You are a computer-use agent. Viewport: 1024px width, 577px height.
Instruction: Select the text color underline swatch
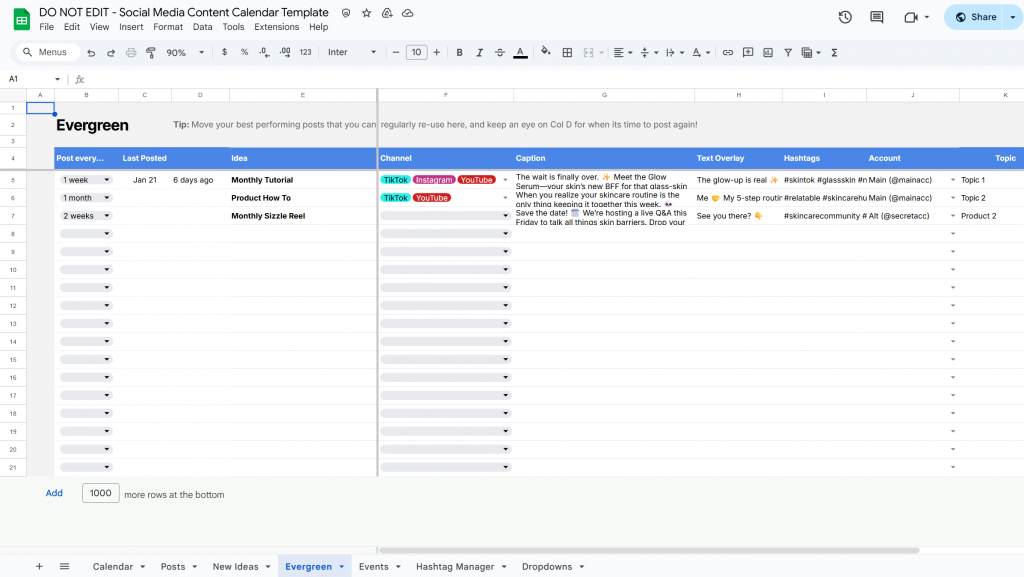click(520, 52)
